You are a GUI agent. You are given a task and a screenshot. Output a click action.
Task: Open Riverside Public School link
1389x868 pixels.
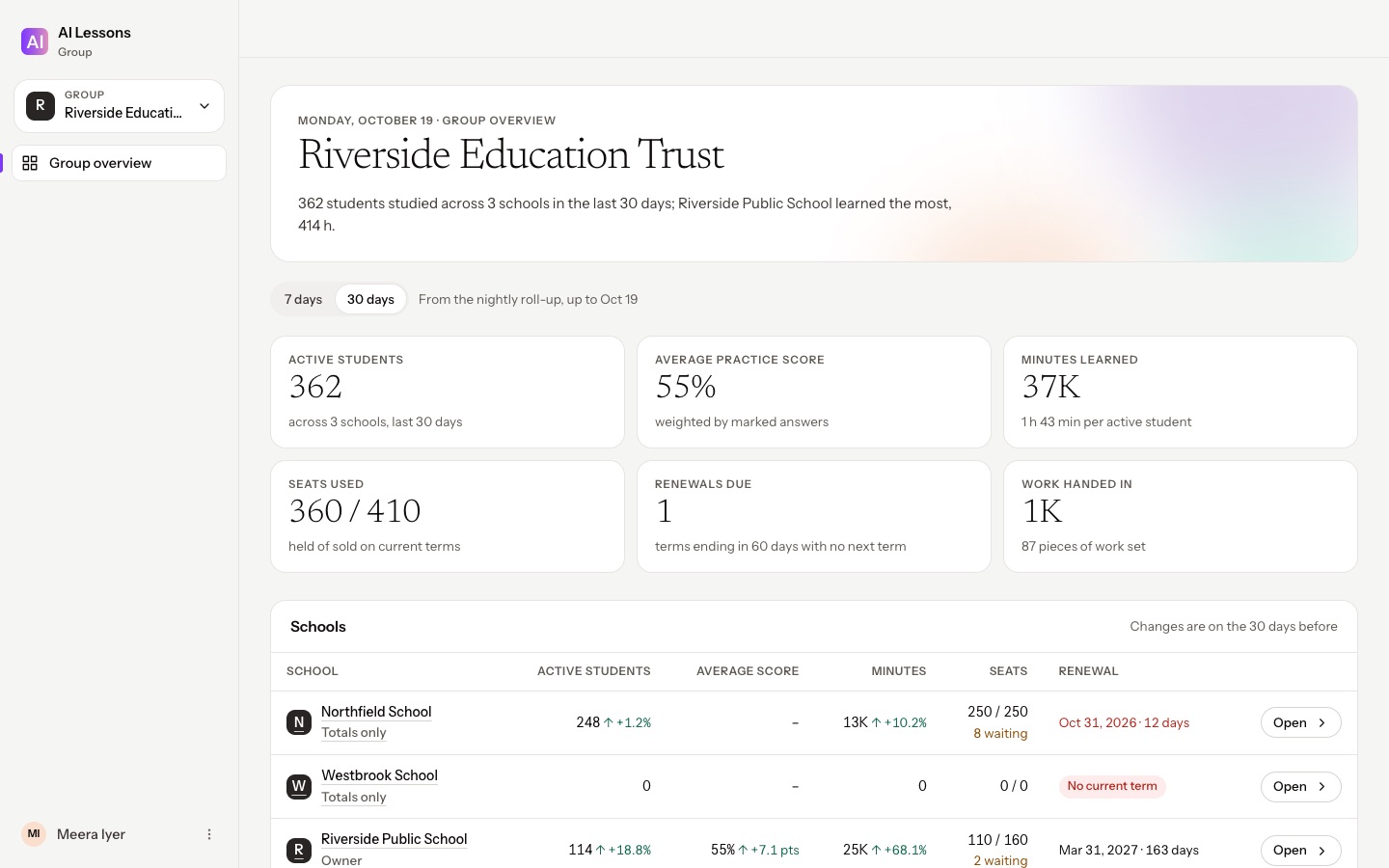pos(394,839)
